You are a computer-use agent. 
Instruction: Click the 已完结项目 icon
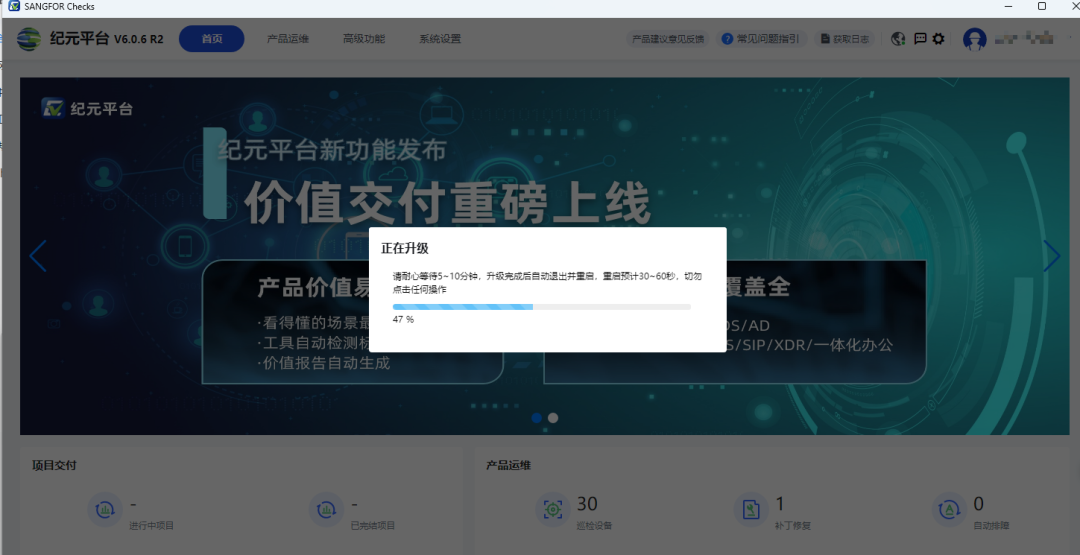click(x=326, y=510)
